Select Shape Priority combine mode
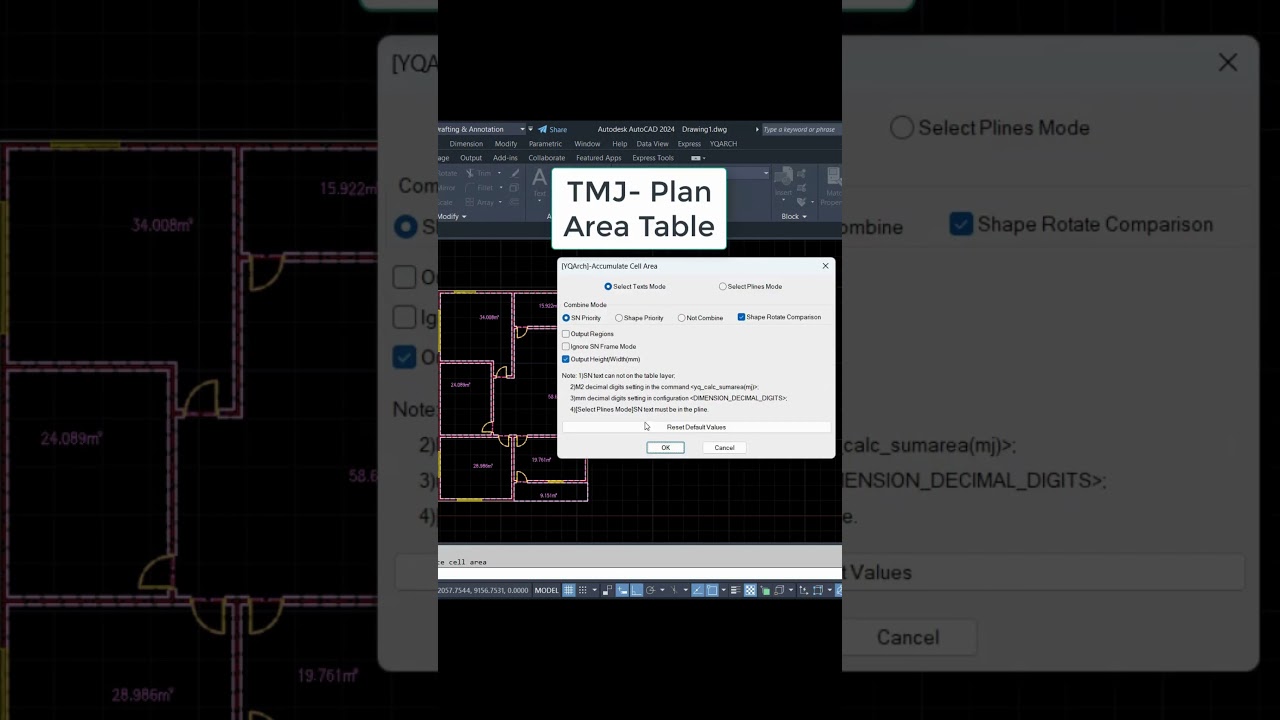 point(619,318)
